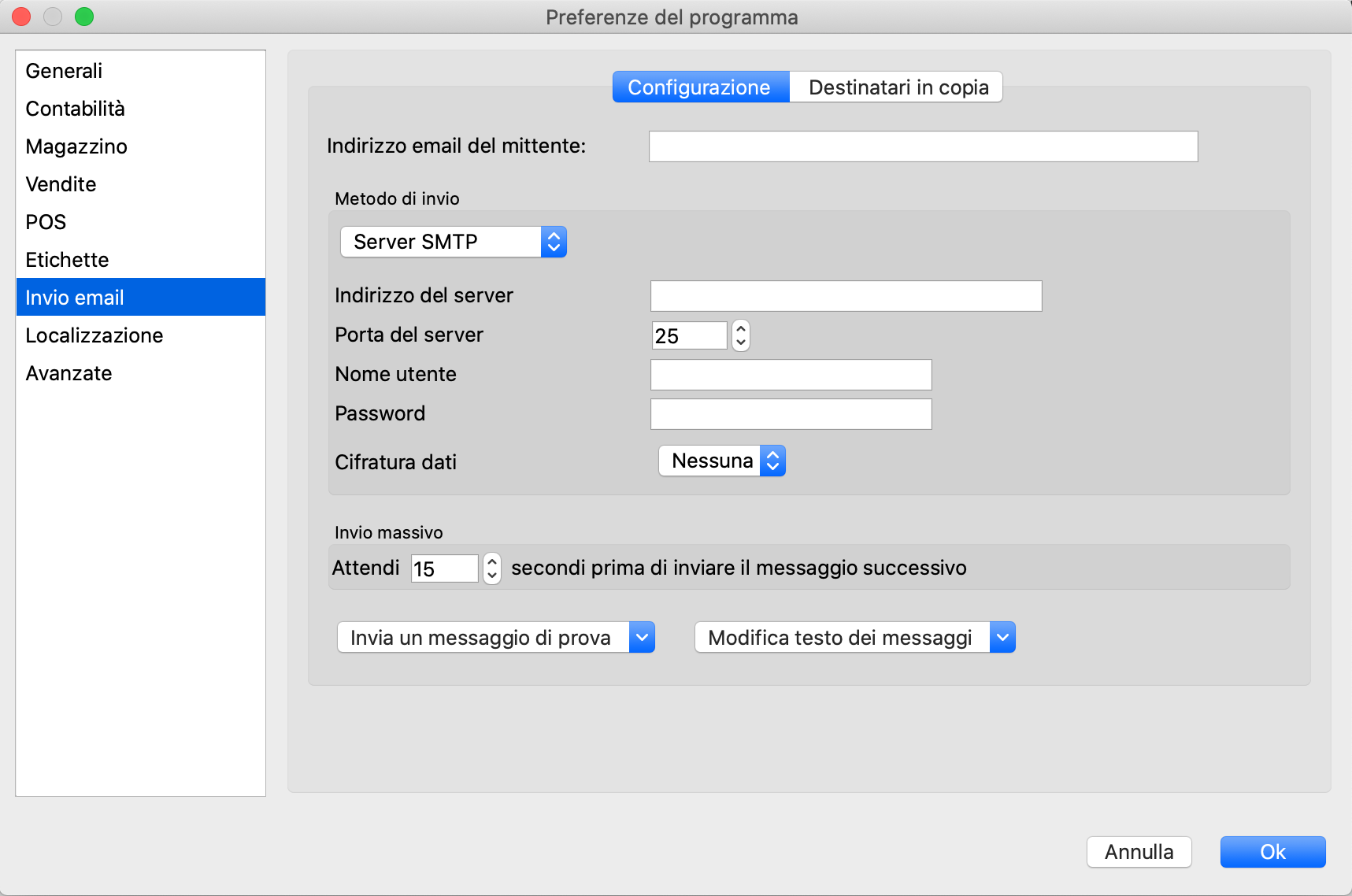Click the Attendi seconds stepper arrows
1352x896 pixels.
coord(492,568)
